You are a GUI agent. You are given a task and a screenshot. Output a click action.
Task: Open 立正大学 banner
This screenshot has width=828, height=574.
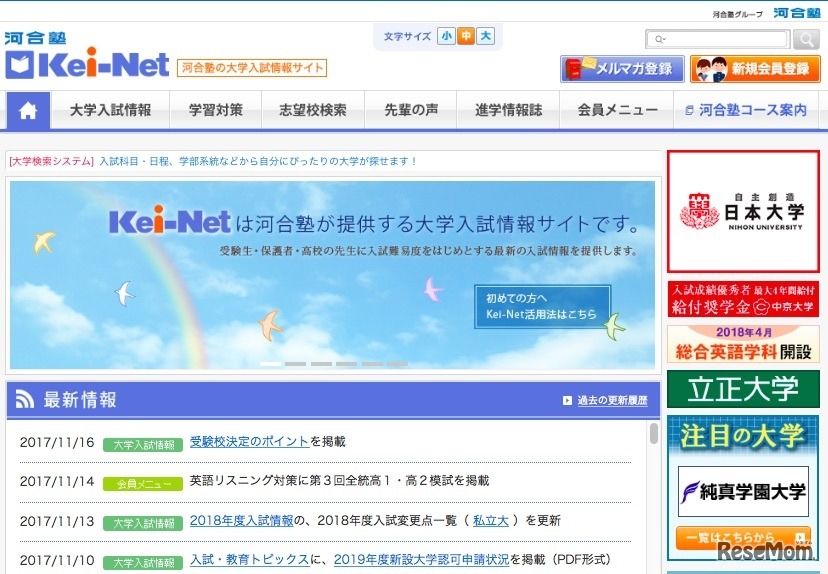pyautogui.click(x=744, y=389)
